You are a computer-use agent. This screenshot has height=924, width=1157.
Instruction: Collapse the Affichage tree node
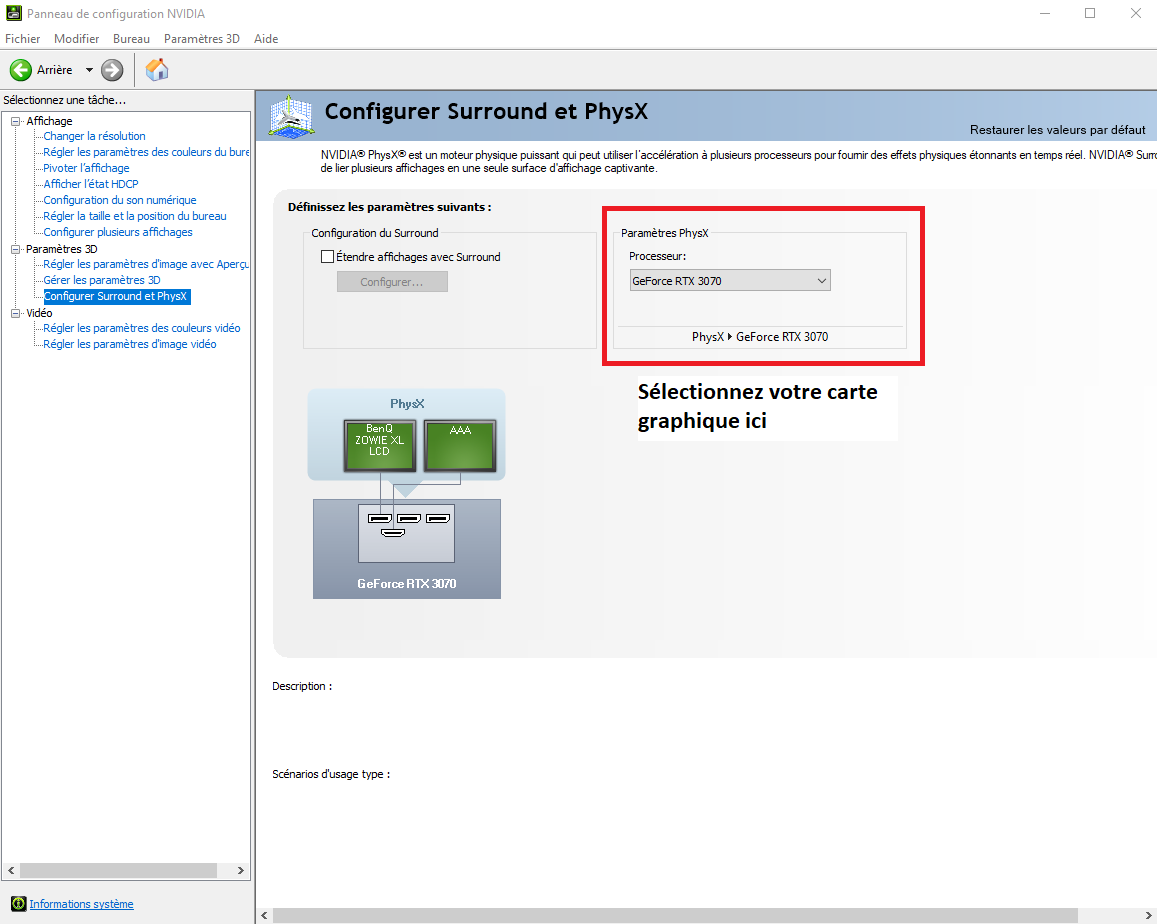[16, 121]
